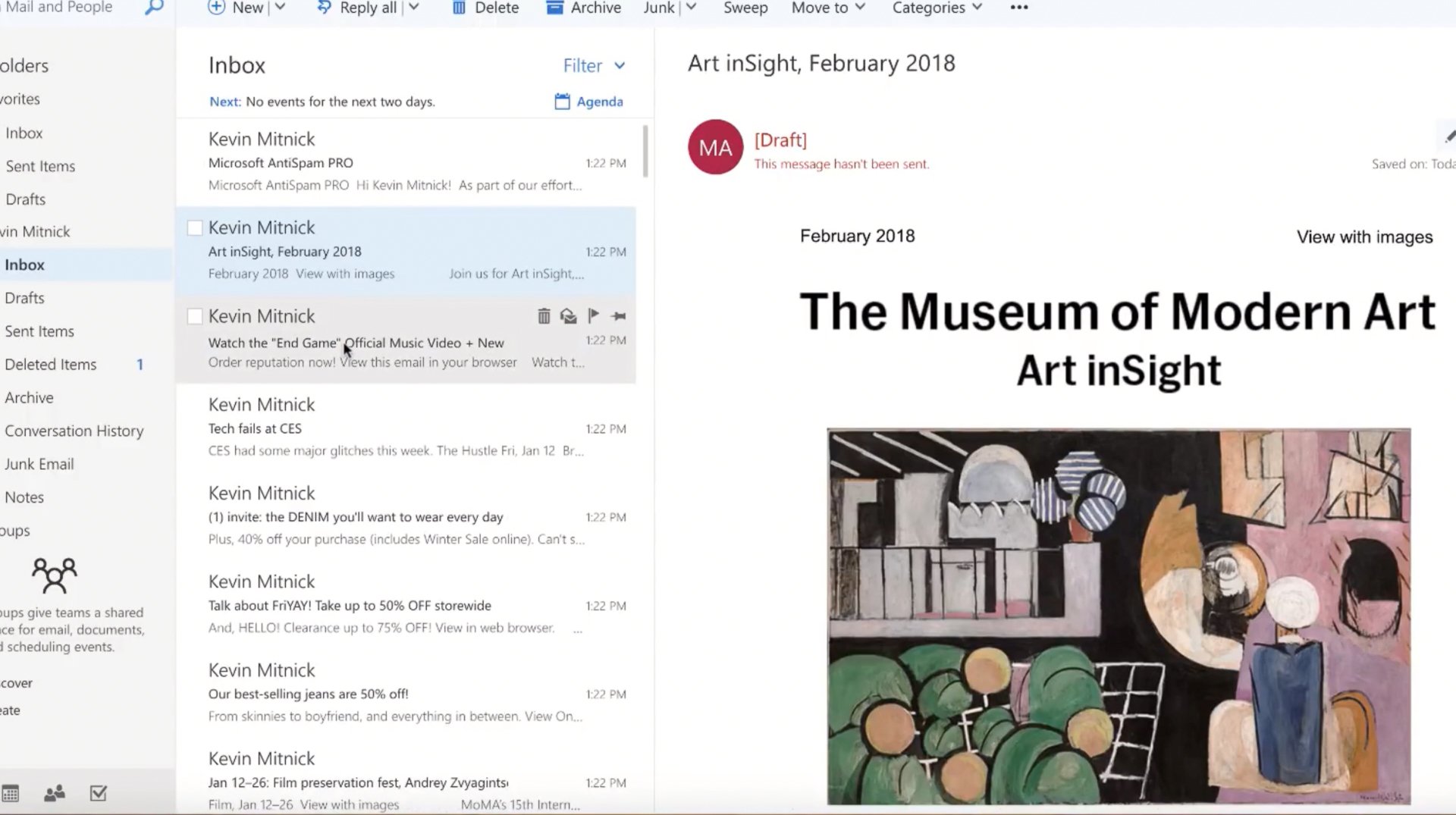Open the Microsoft AntiSpam PRO email

[x=406, y=162]
